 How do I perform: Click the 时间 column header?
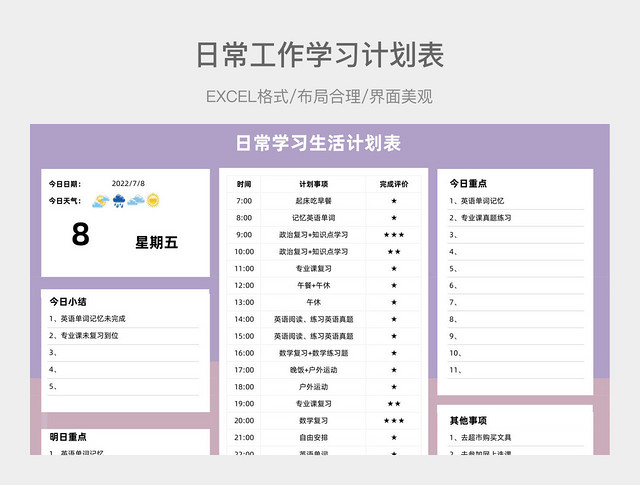point(244,184)
